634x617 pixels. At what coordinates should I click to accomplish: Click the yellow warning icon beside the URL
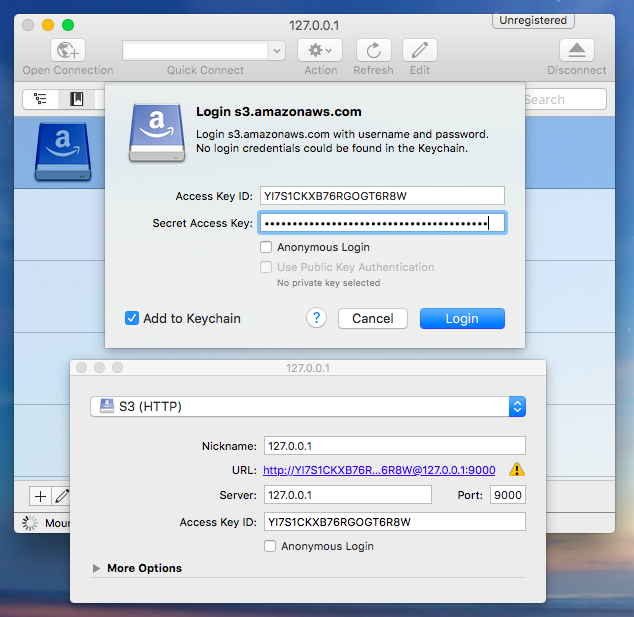click(x=516, y=469)
